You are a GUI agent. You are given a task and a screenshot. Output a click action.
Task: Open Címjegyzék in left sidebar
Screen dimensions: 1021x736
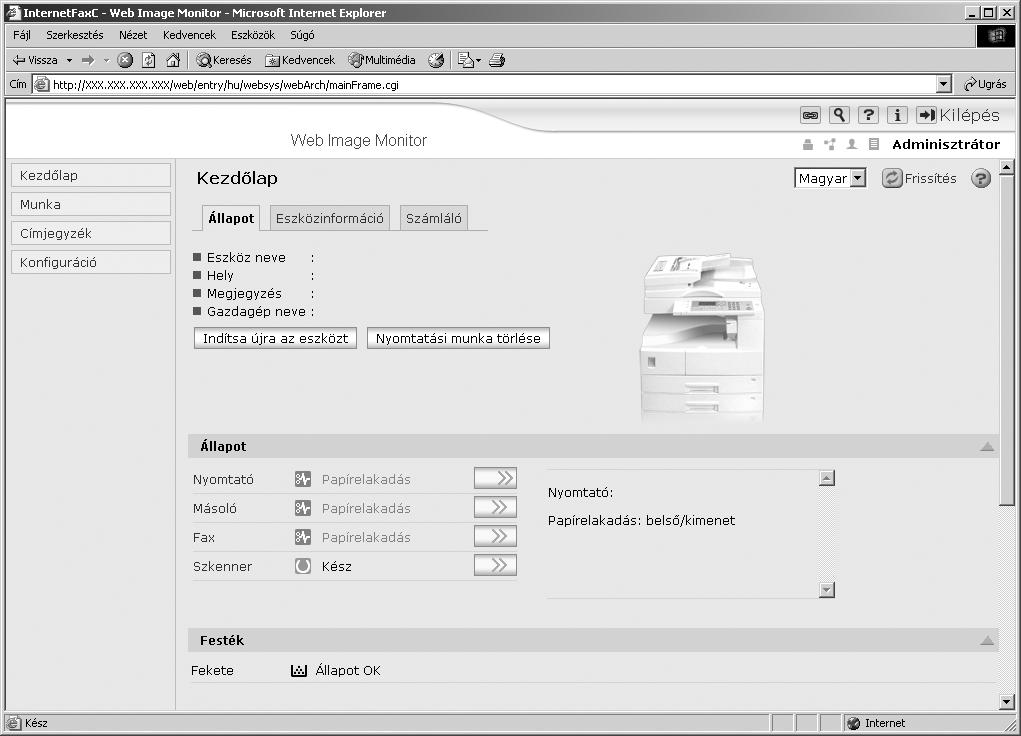pos(91,233)
